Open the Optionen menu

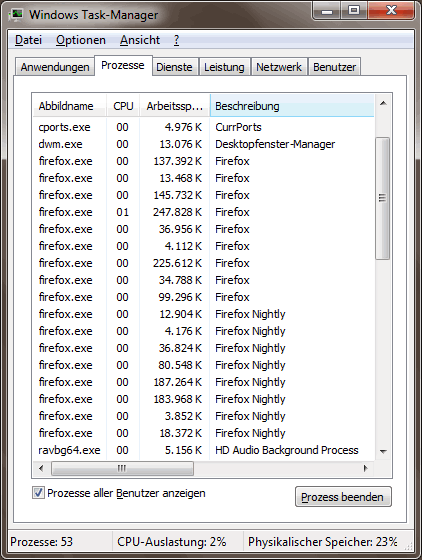click(x=81, y=40)
